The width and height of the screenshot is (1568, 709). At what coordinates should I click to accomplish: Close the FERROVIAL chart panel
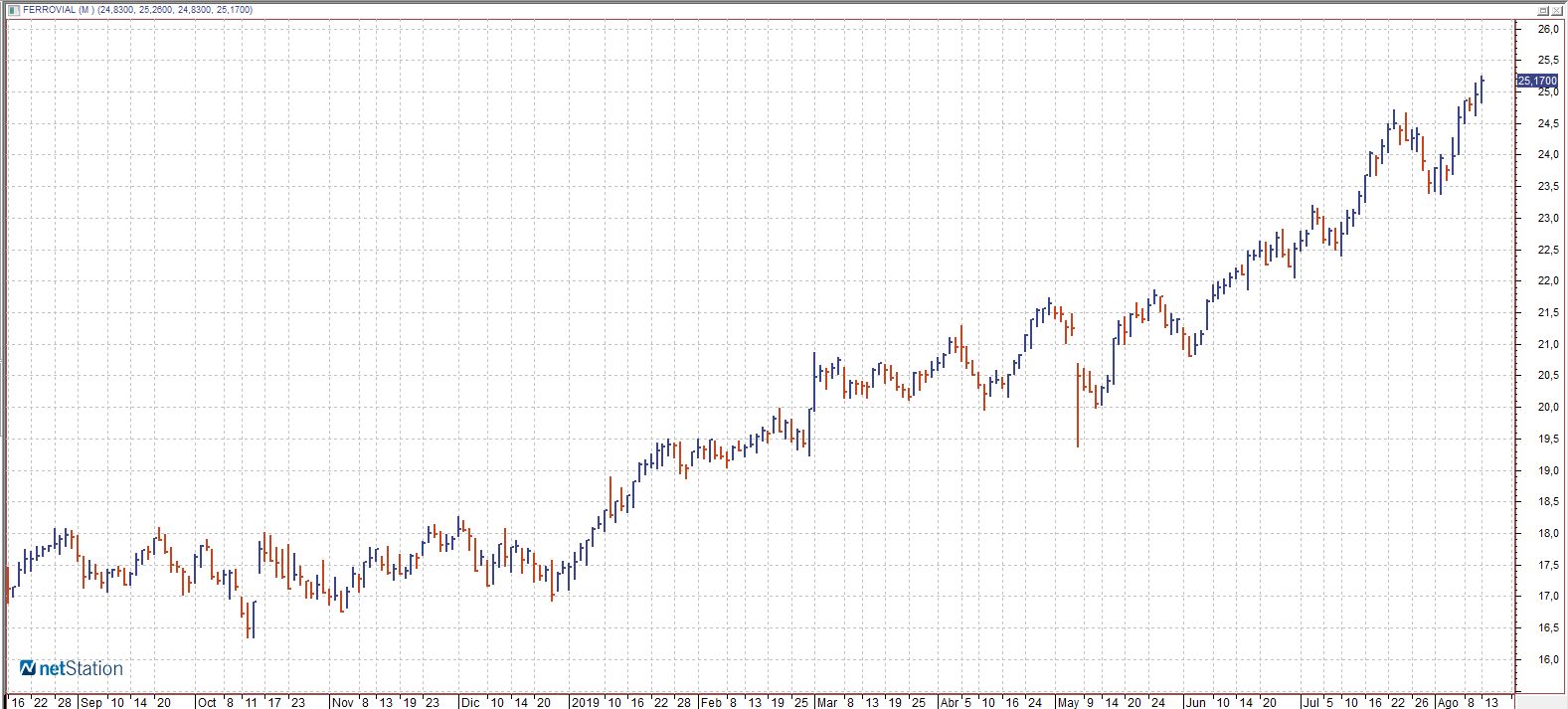[x=1558, y=10]
